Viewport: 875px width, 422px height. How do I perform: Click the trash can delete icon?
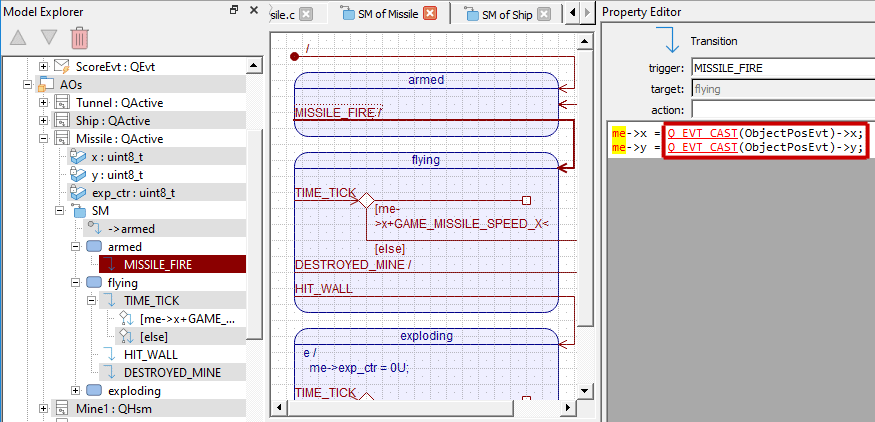(x=79, y=39)
